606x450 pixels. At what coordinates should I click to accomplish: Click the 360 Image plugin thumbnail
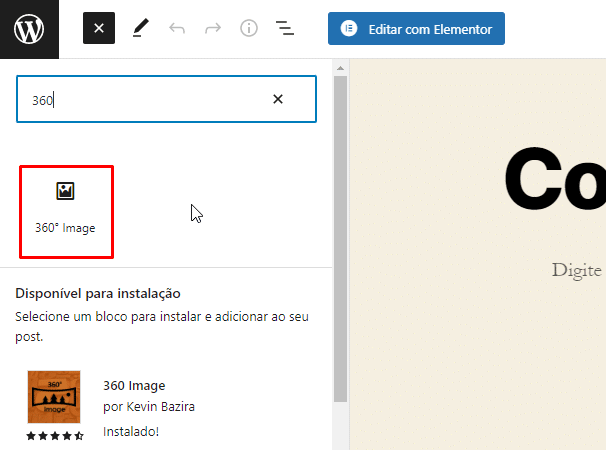[x=54, y=397]
